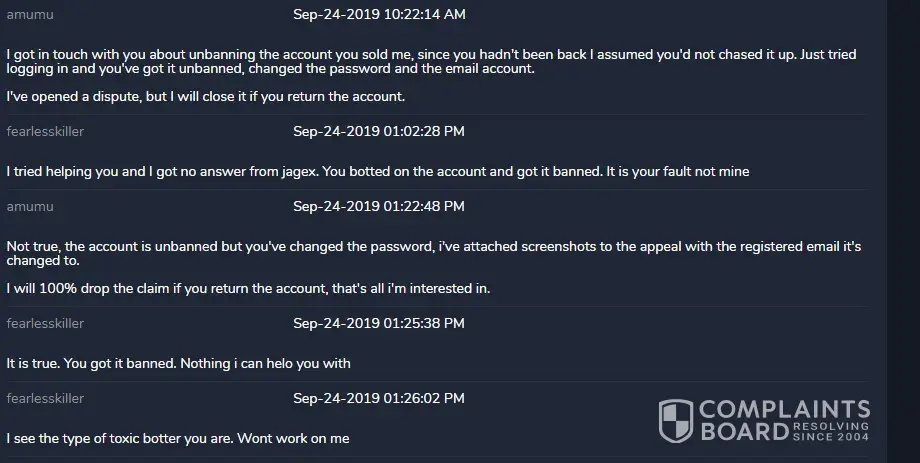Viewport: 920px width, 463px height.
Task: Click the 'Resolving Since 2004' tagline
Action: tap(830, 431)
